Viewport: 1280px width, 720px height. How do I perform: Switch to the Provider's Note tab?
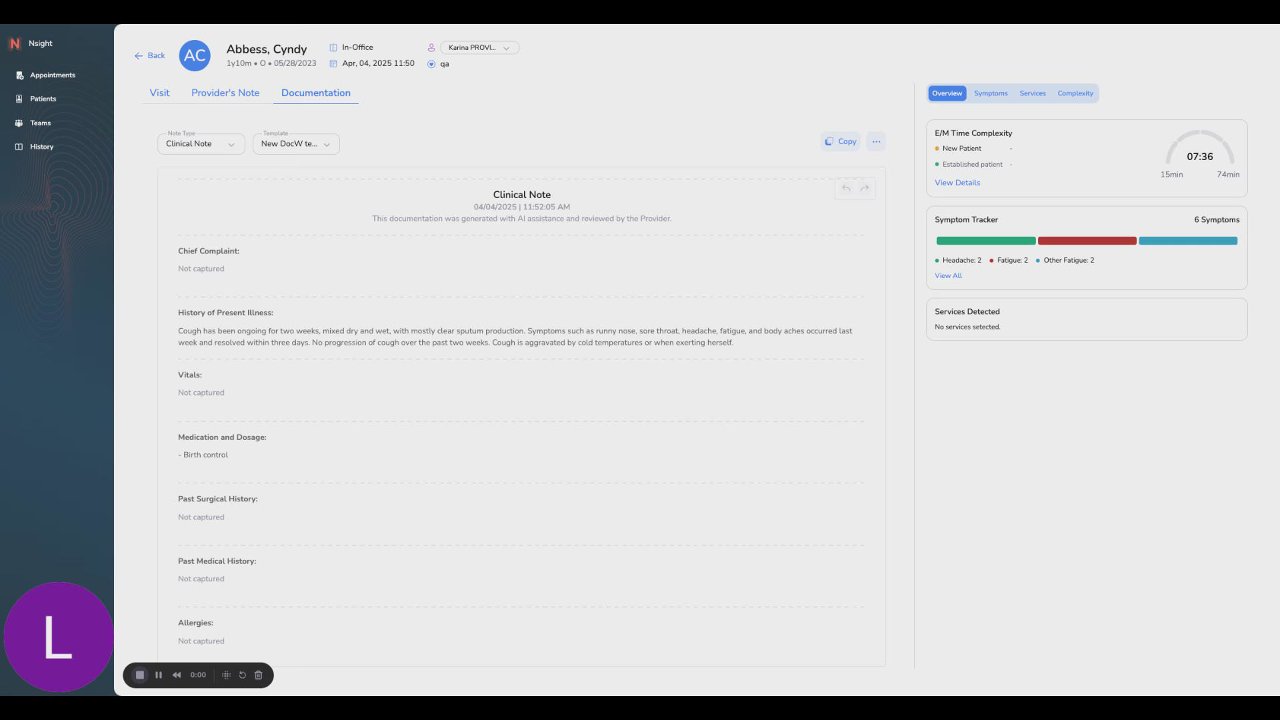pos(225,93)
